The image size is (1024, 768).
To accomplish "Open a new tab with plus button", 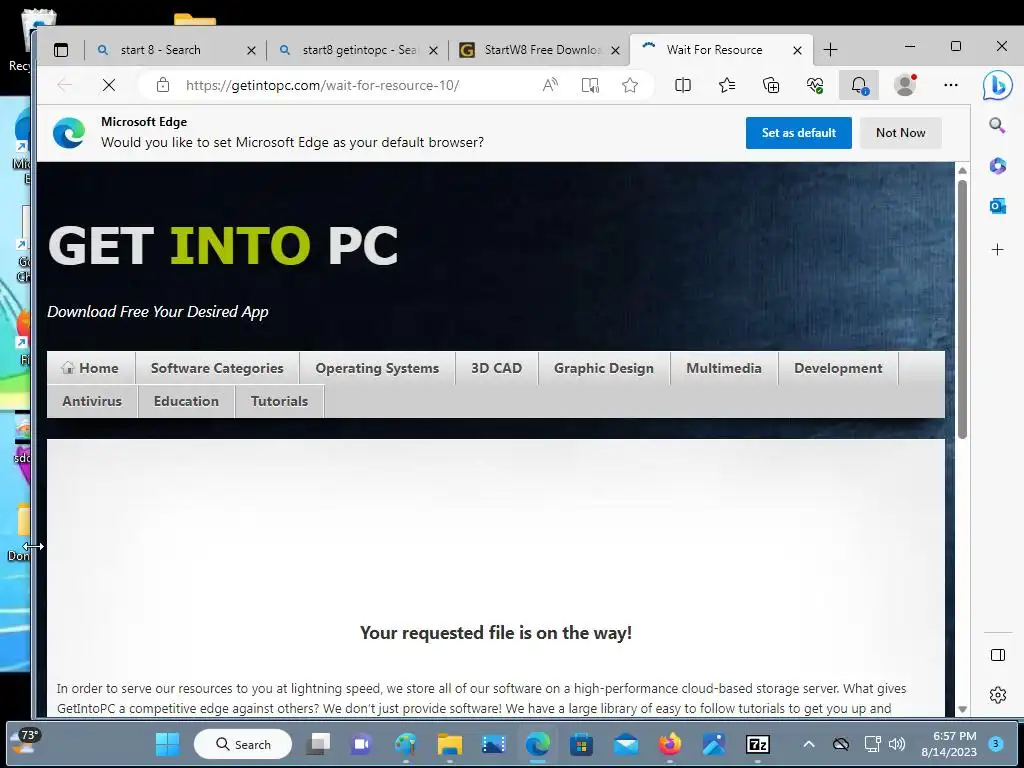I will (830, 50).
